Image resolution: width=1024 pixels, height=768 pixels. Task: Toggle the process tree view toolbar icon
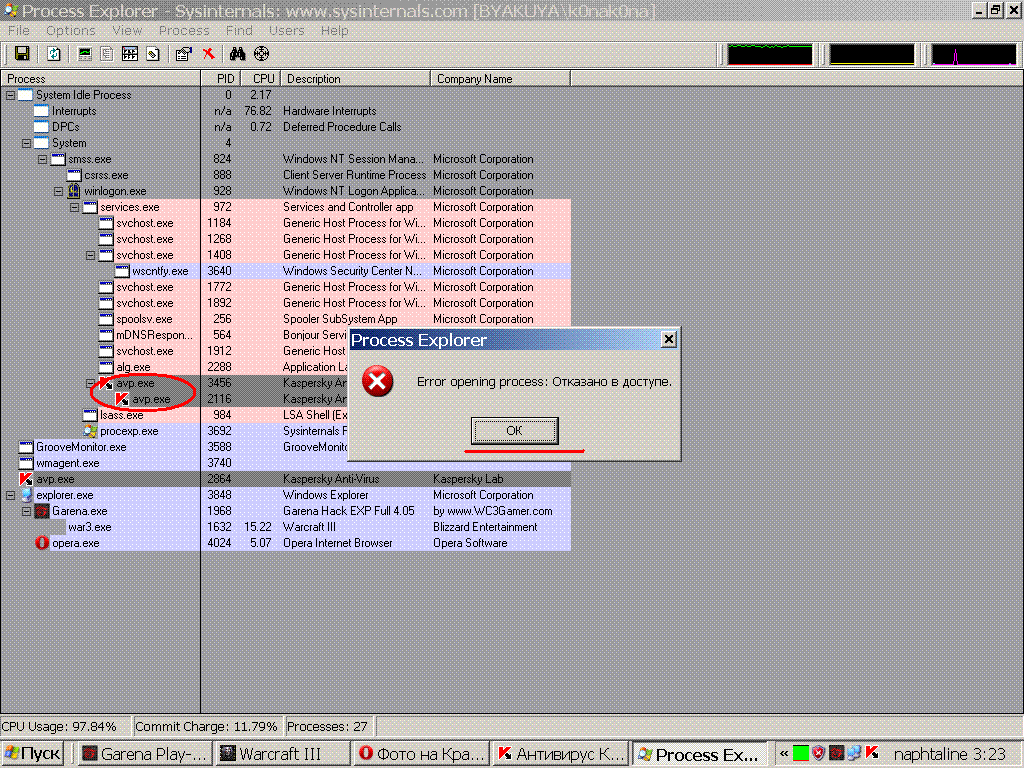coord(107,54)
